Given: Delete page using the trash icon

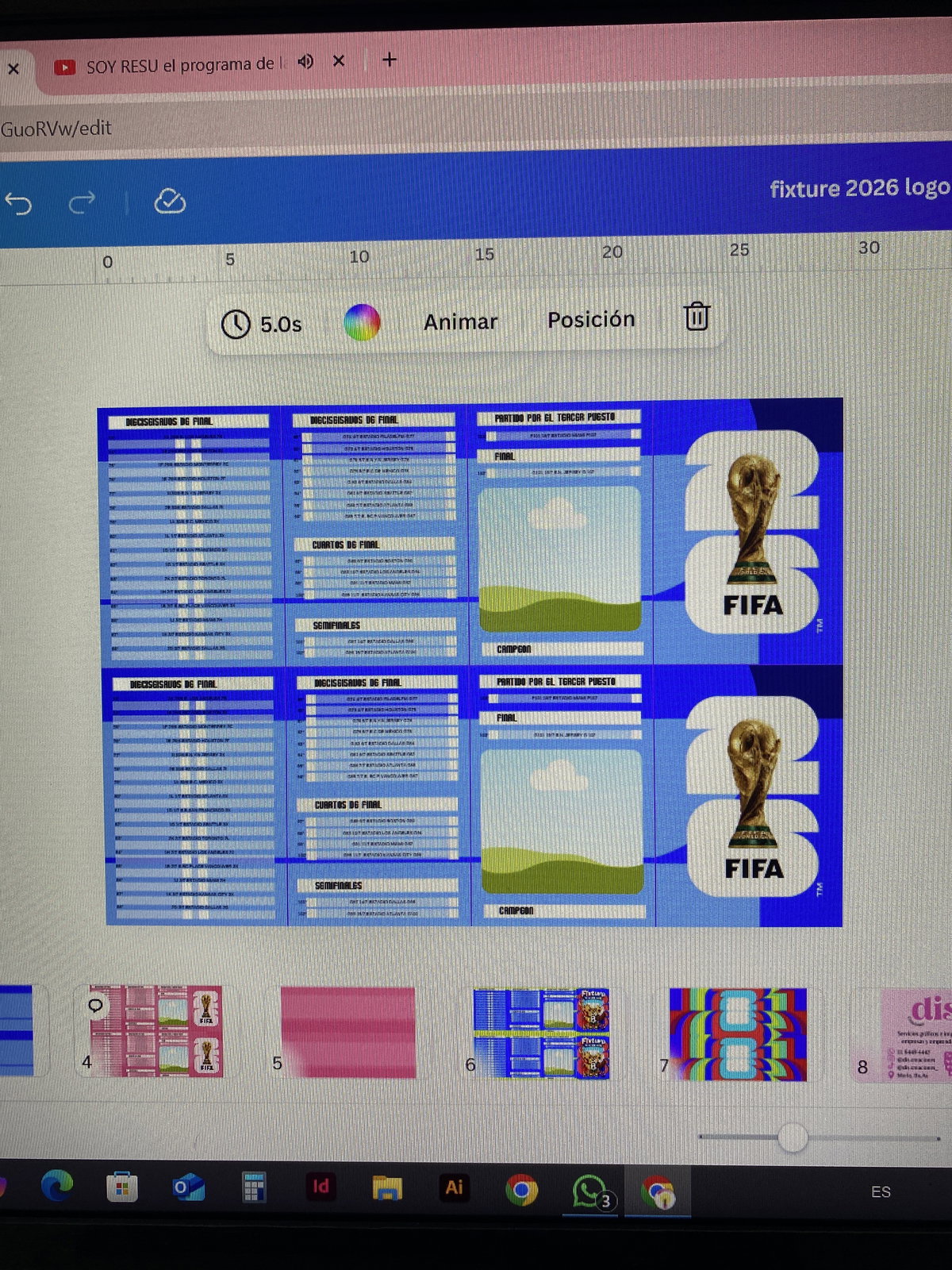Looking at the screenshot, I should pos(697,317).
